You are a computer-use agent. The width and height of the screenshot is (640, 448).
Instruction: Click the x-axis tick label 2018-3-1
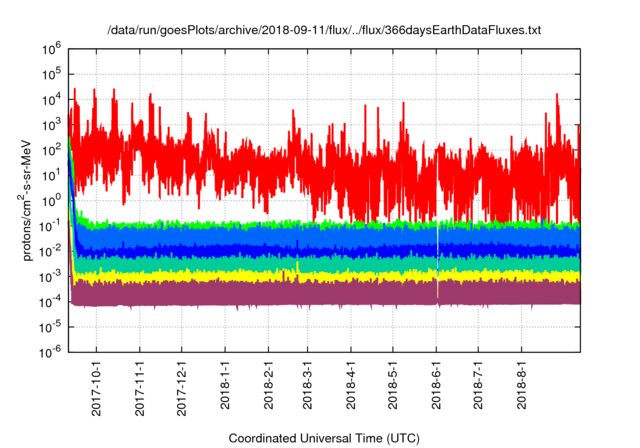pyautogui.click(x=307, y=384)
